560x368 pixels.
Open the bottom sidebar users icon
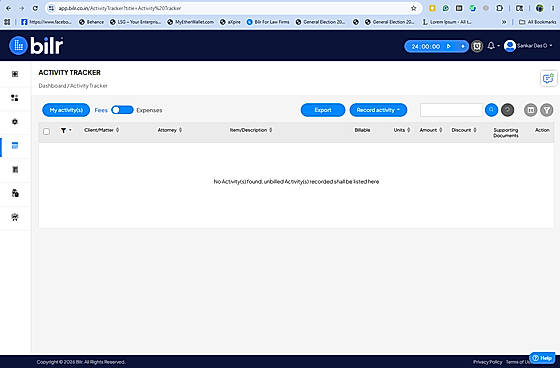[x=15, y=217]
